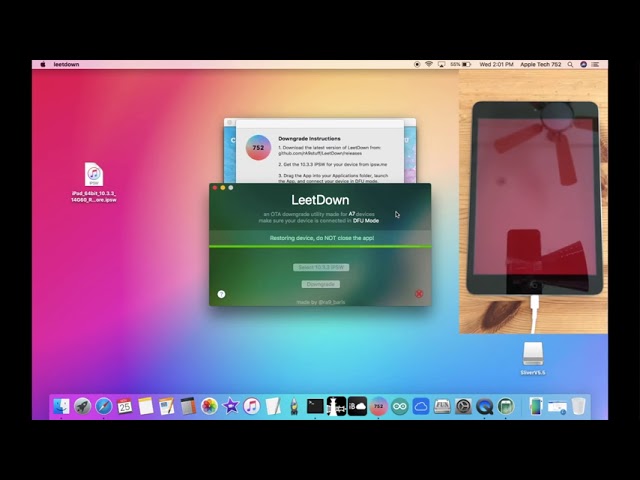This screenshot has height=480, width=640.
Task: Select the iPad 10.3.3 IPSW file on desktop
Action: [x=94, y=182]
